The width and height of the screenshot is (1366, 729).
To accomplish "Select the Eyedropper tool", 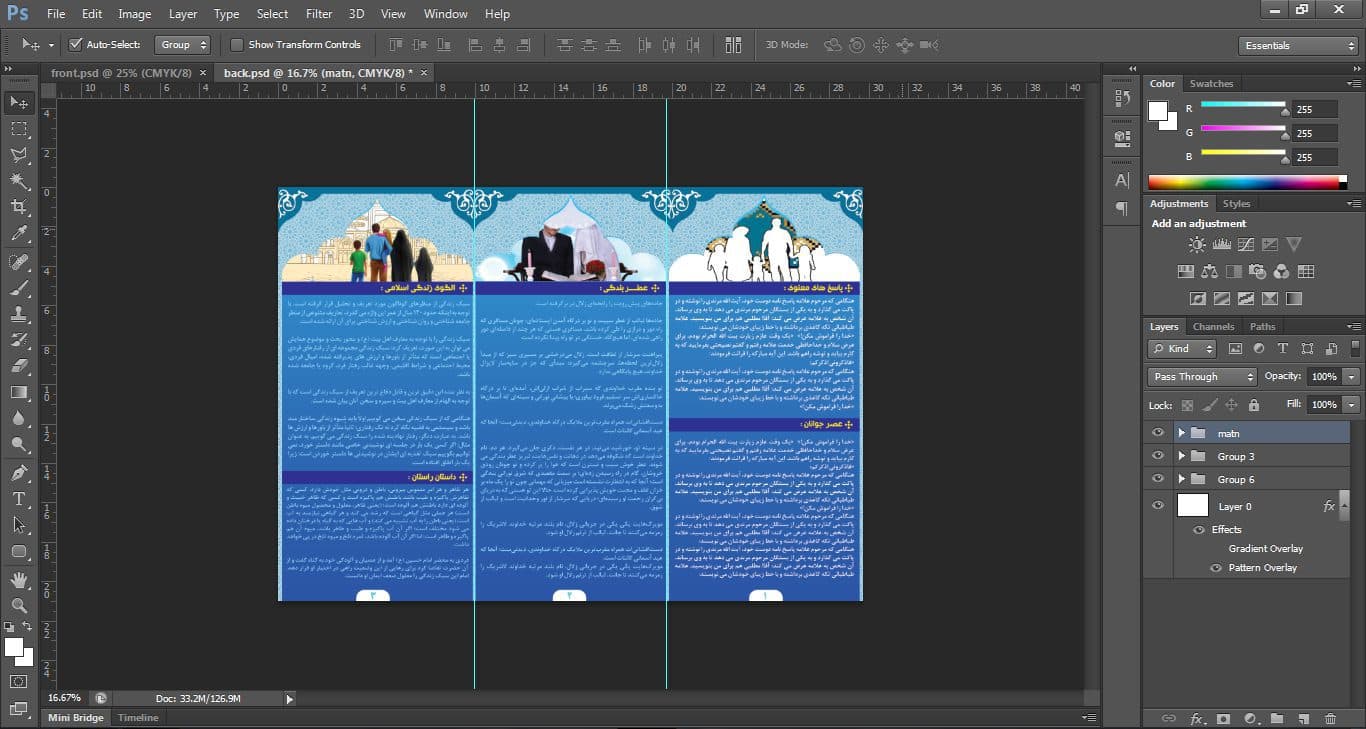I will pyautogui.click(x=19, y=234).
